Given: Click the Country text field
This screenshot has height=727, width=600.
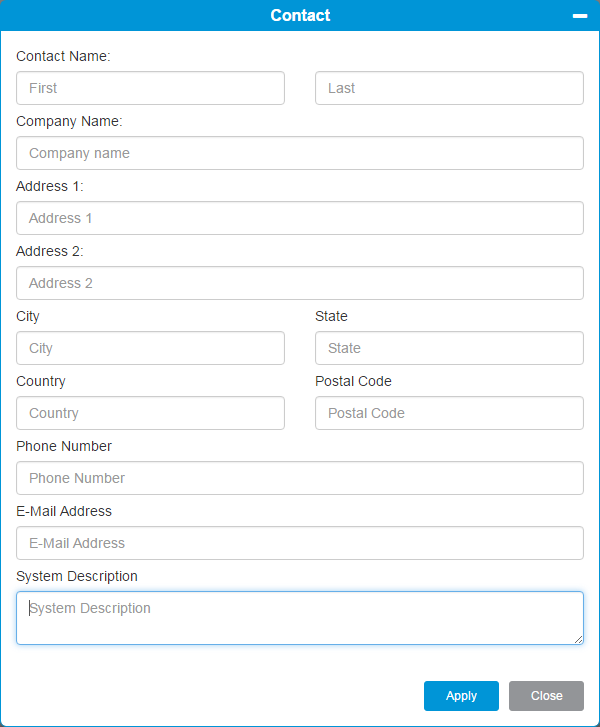Looking at the screenshot, I should tap(150, 413).
